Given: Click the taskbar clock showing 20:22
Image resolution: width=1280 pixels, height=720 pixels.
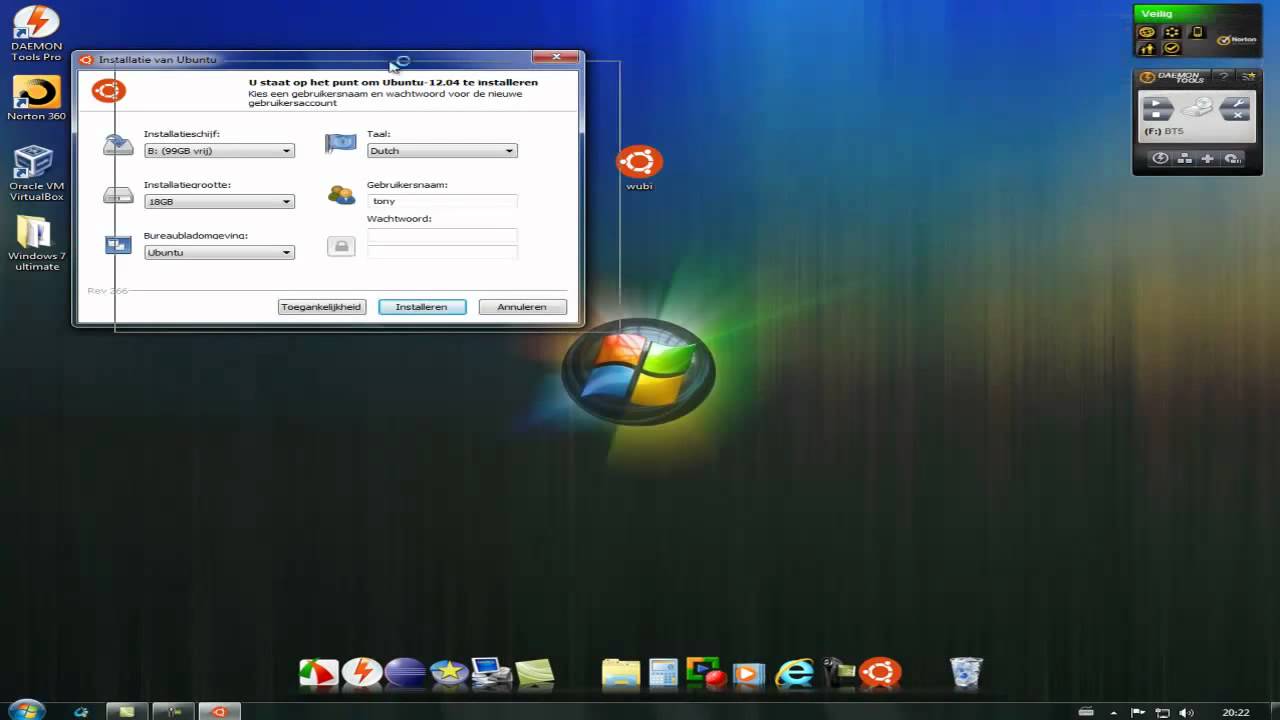Looking at the screenshot, I should [1236, 713].
